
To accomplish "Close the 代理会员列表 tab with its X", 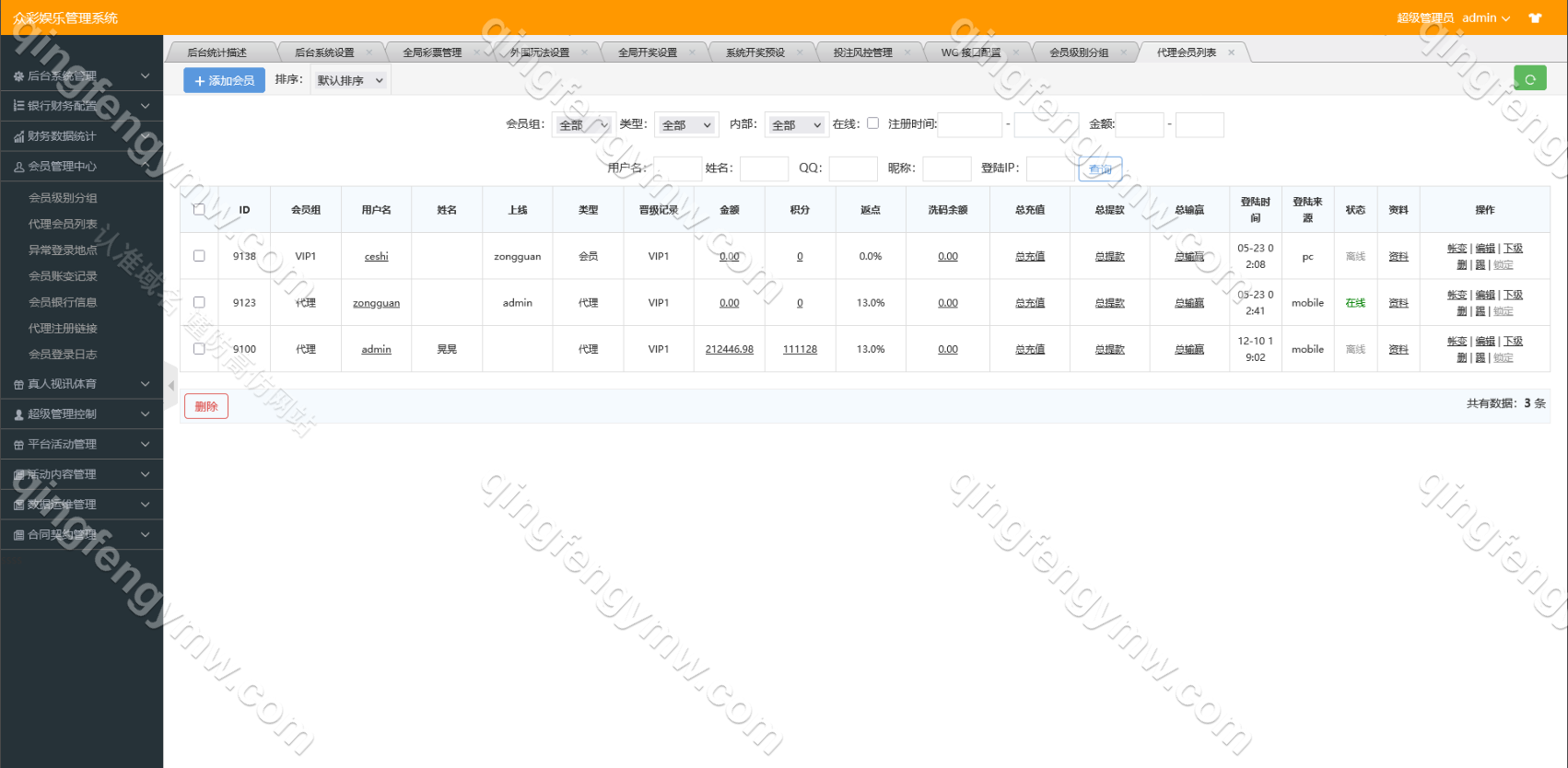I will (1231, 52).
